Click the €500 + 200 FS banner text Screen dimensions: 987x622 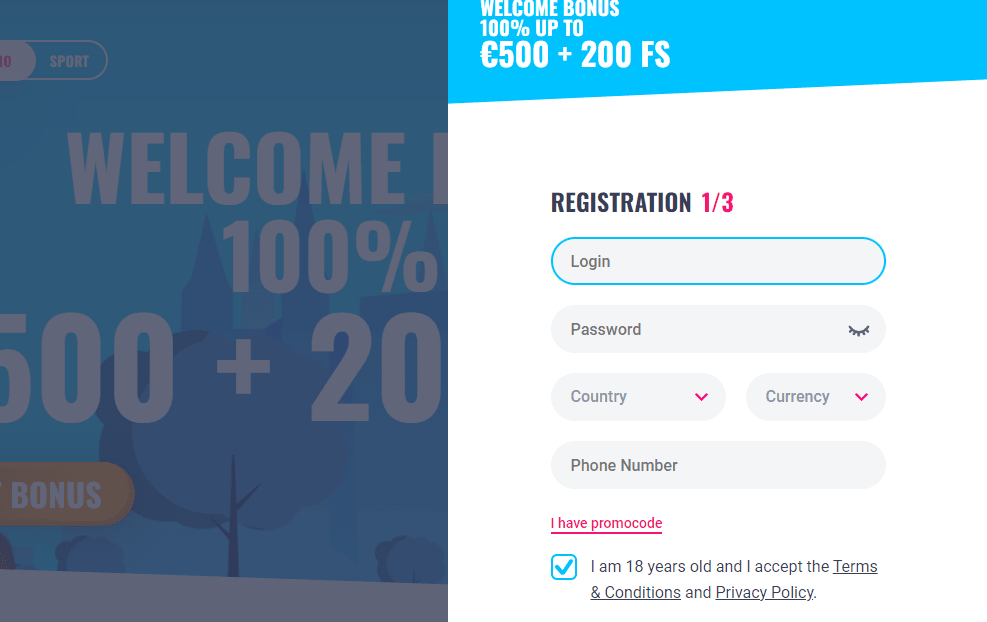pos(575,55)
